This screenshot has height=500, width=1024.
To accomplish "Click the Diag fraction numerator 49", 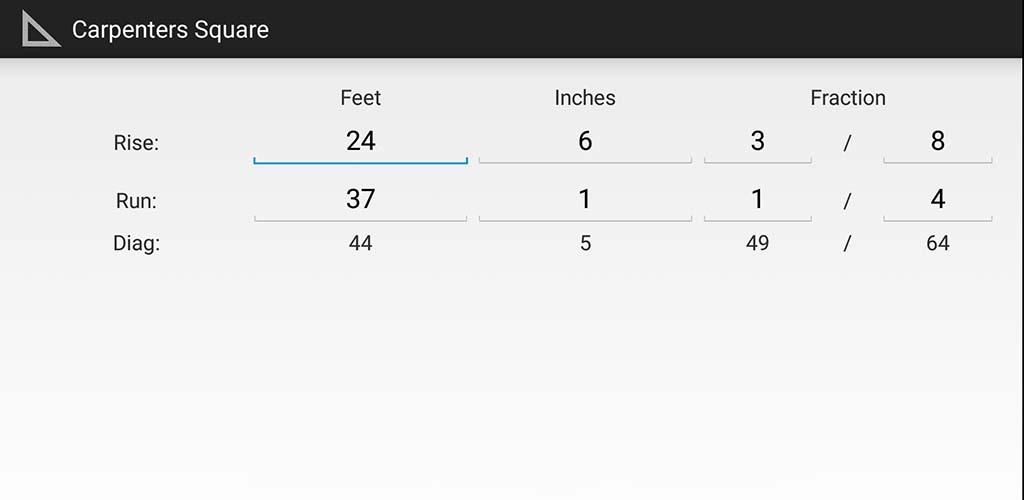I will pos(758,243).
